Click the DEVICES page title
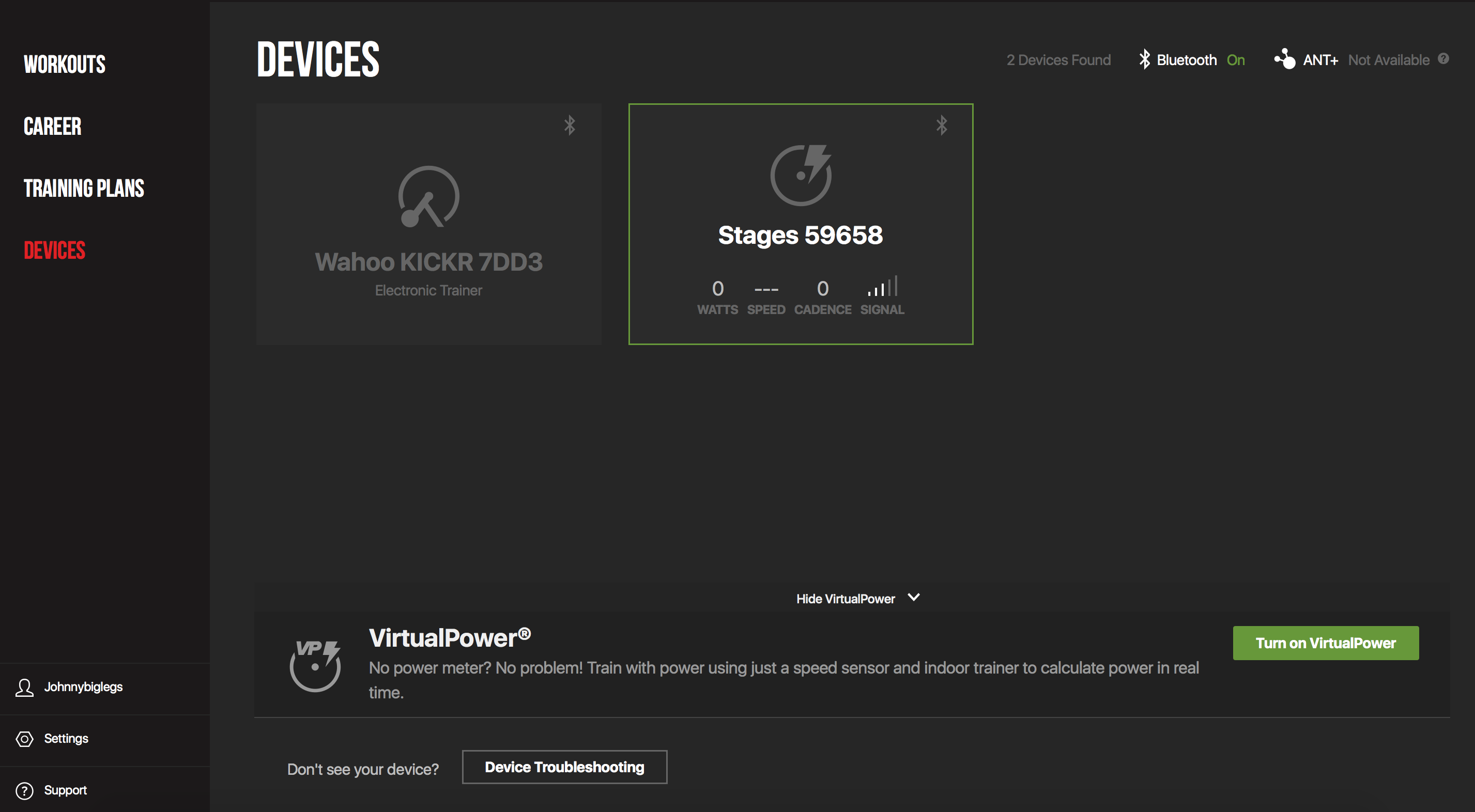This screenshot has height=812, width=1475. click(x=318, y=59)
